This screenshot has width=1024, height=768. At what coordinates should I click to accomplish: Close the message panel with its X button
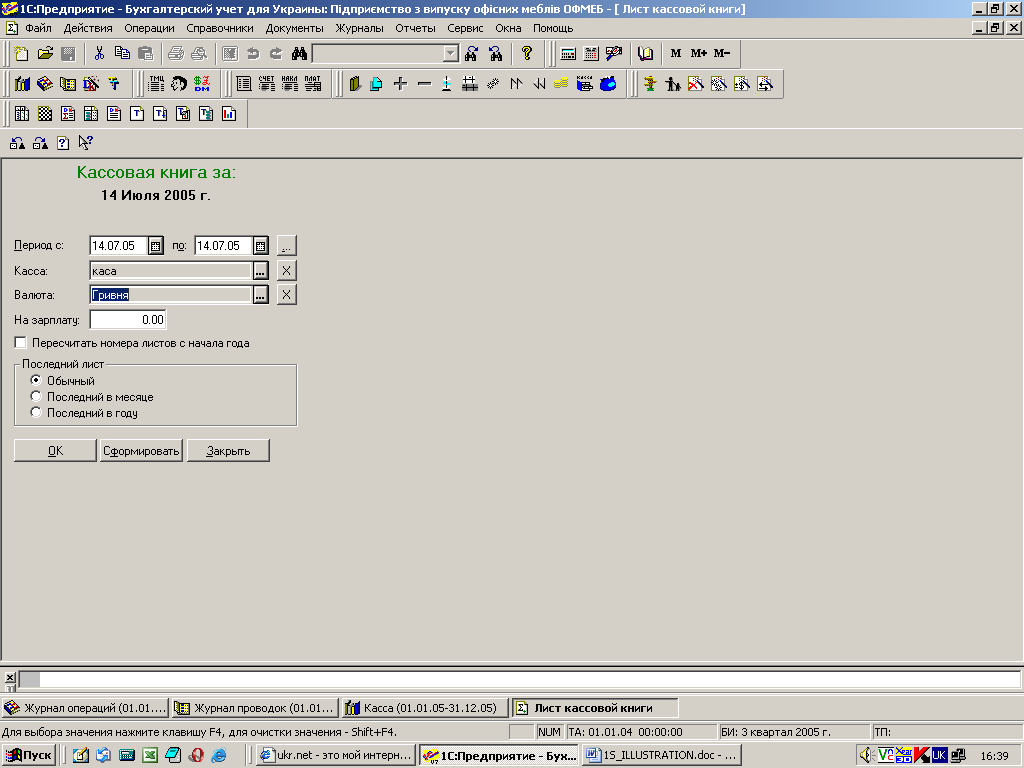10,678
